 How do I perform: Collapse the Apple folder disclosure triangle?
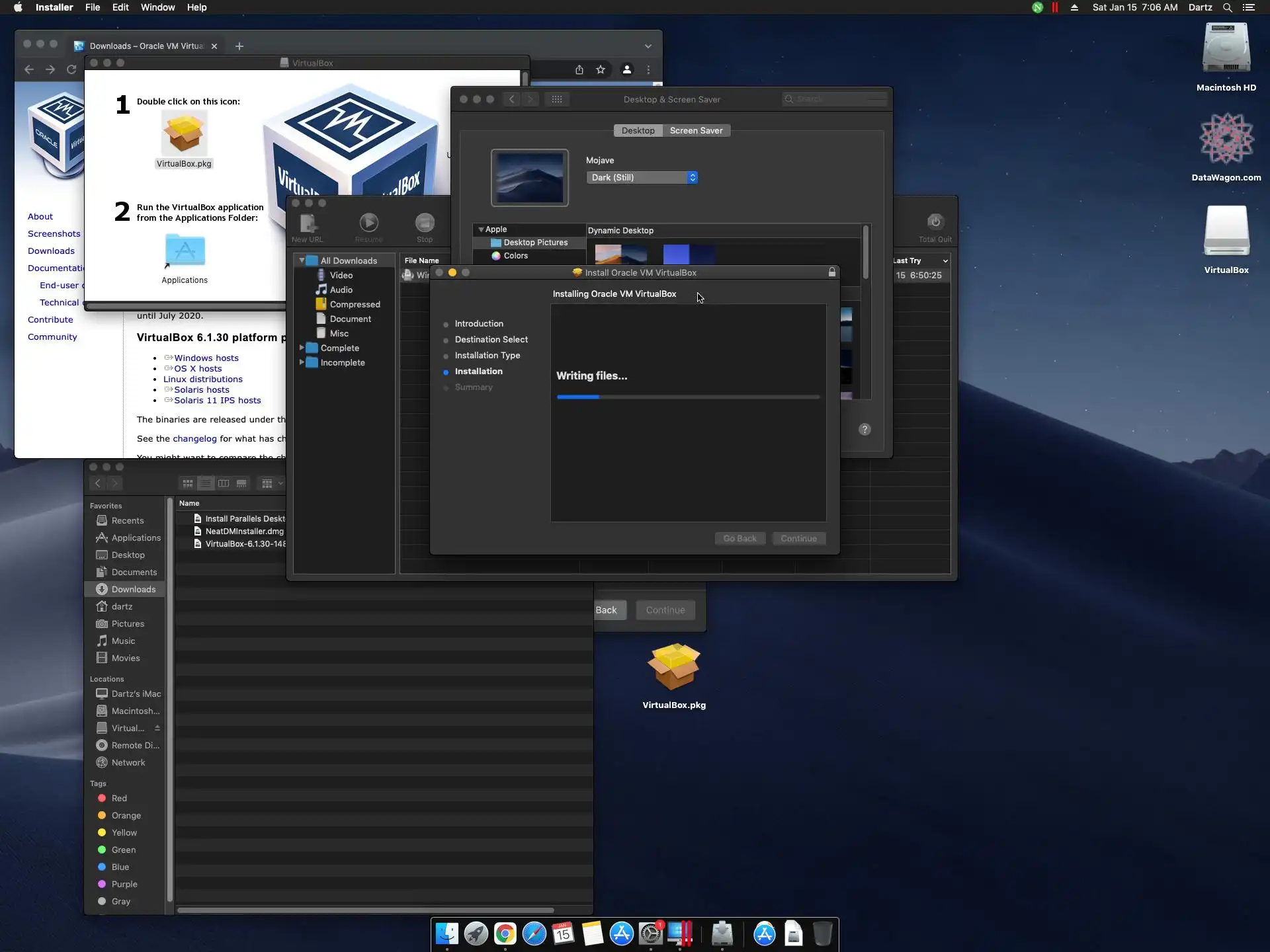[x=481, y=229]
